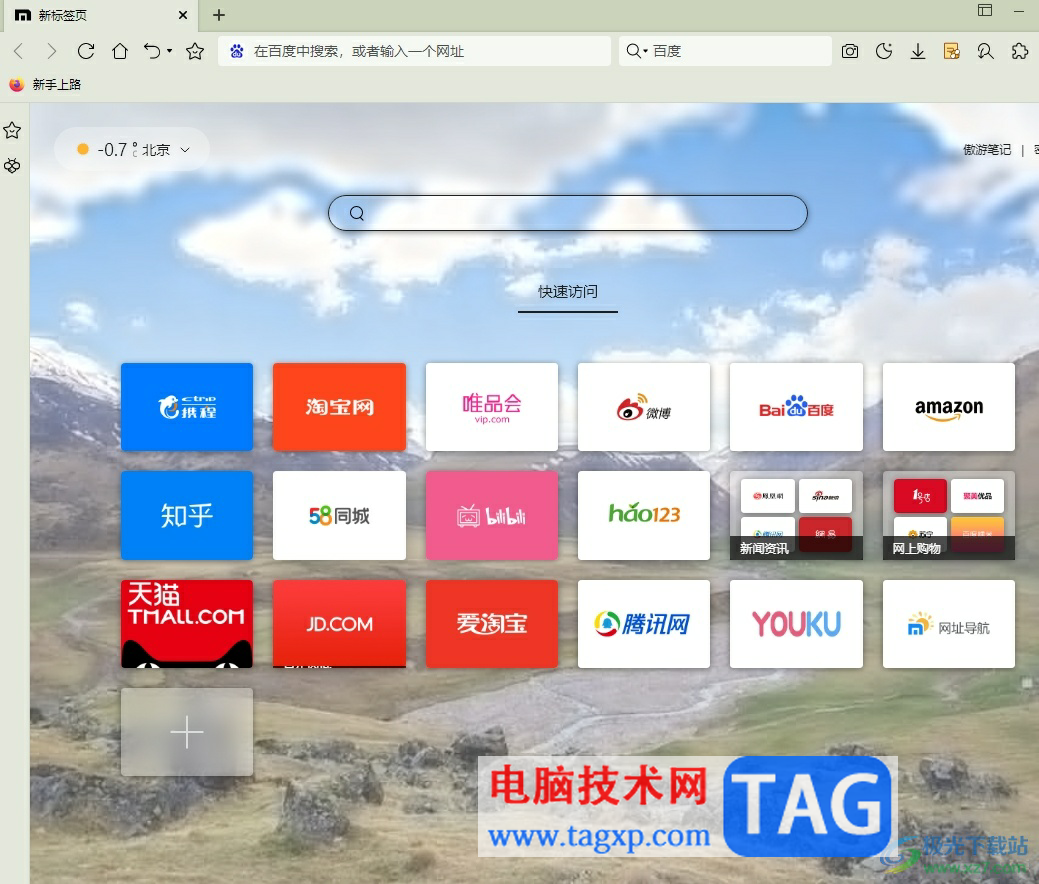
Task: Select the 快速访问 tab
Action: click(568, 292)
